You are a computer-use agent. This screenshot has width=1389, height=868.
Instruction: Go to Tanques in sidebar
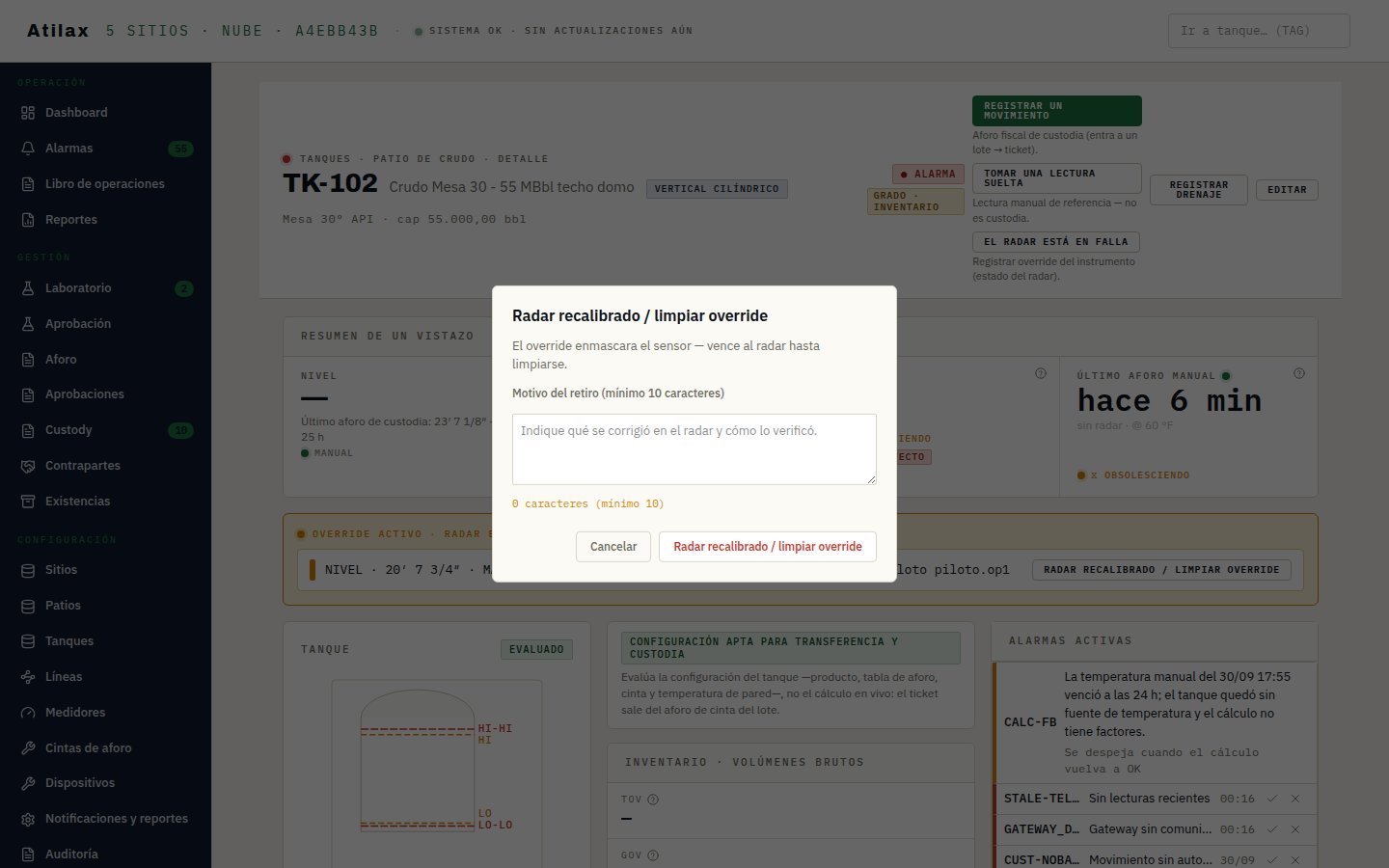(105, 641)
